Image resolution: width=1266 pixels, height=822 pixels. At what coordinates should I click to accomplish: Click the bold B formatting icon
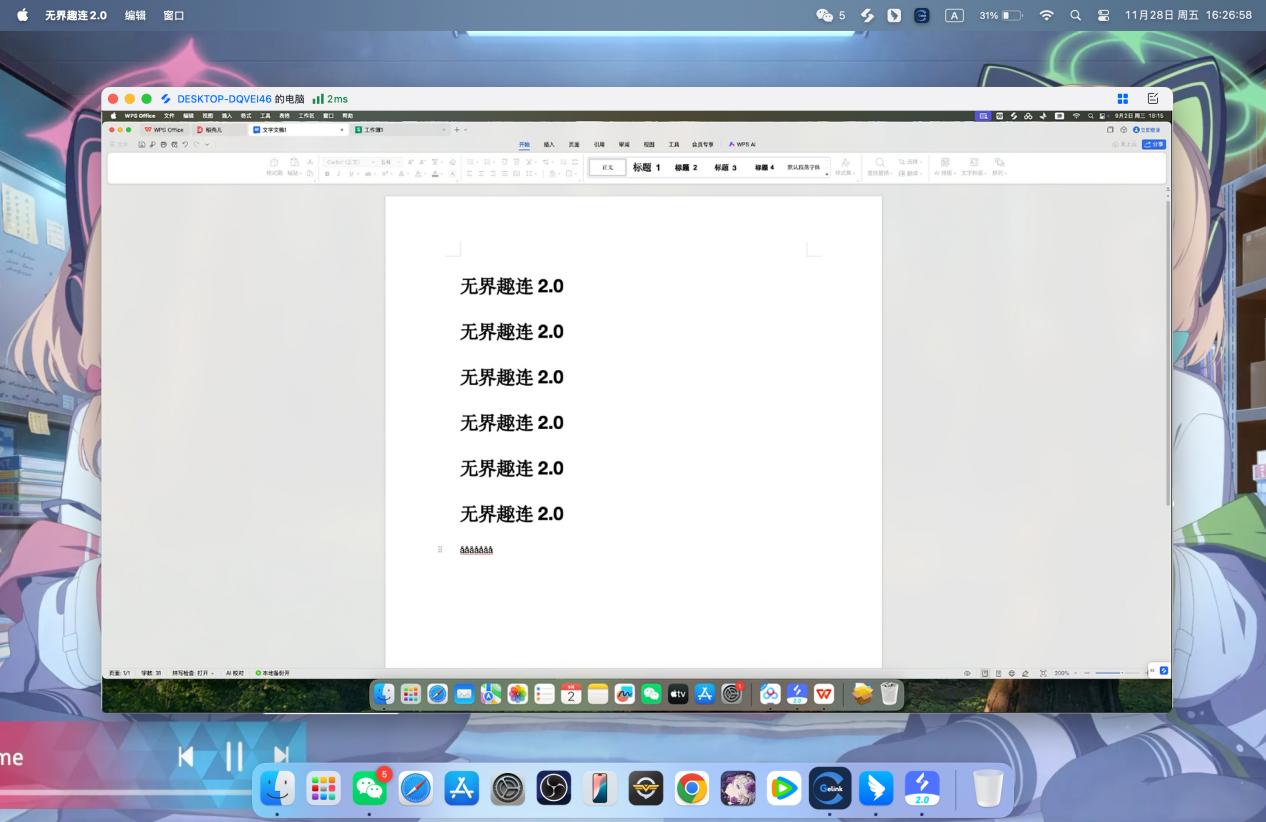(x=326, y=174)
